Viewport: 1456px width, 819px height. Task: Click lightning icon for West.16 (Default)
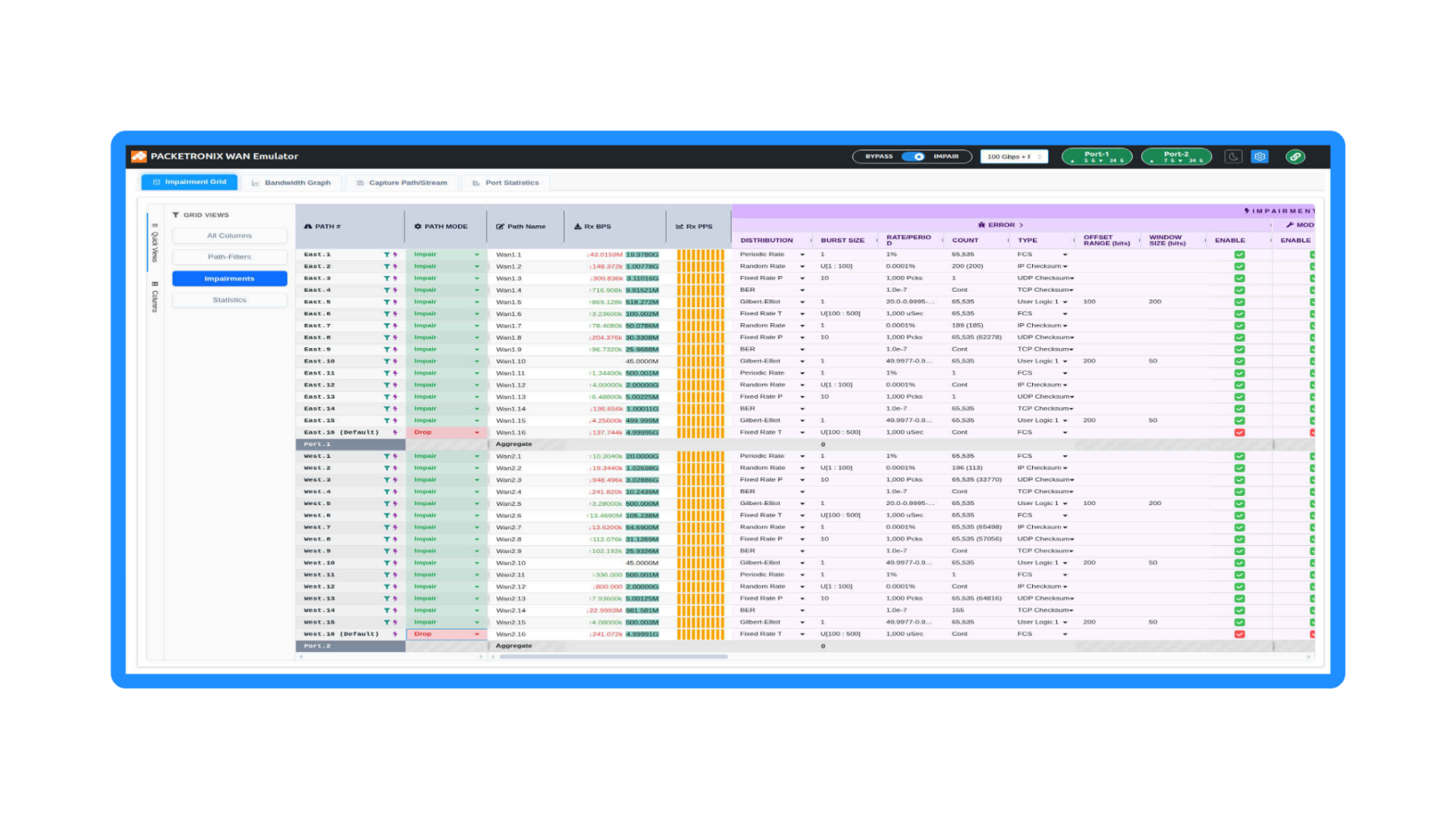tap(395, 634)
